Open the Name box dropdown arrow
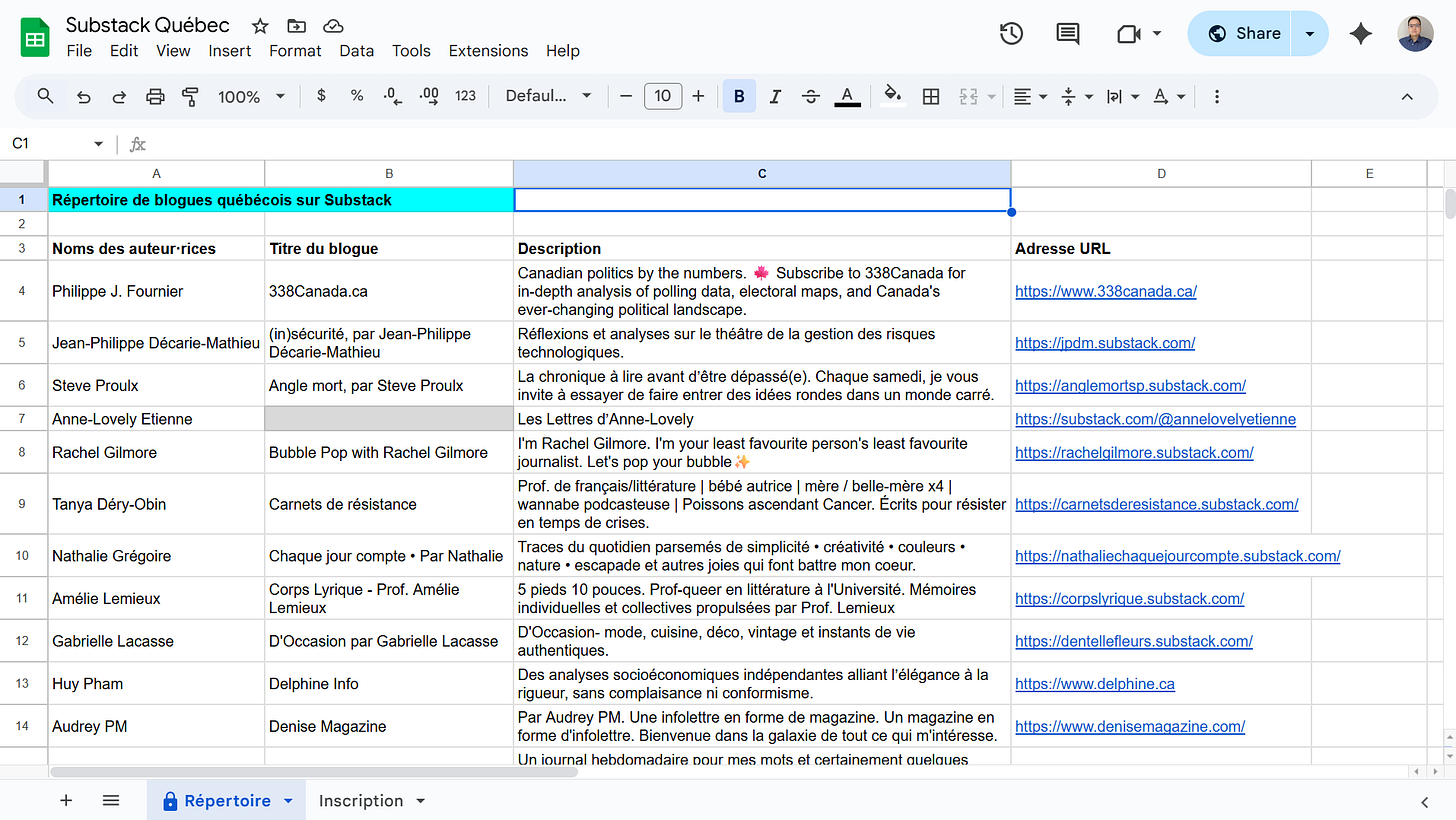 [x=98, y=144]
